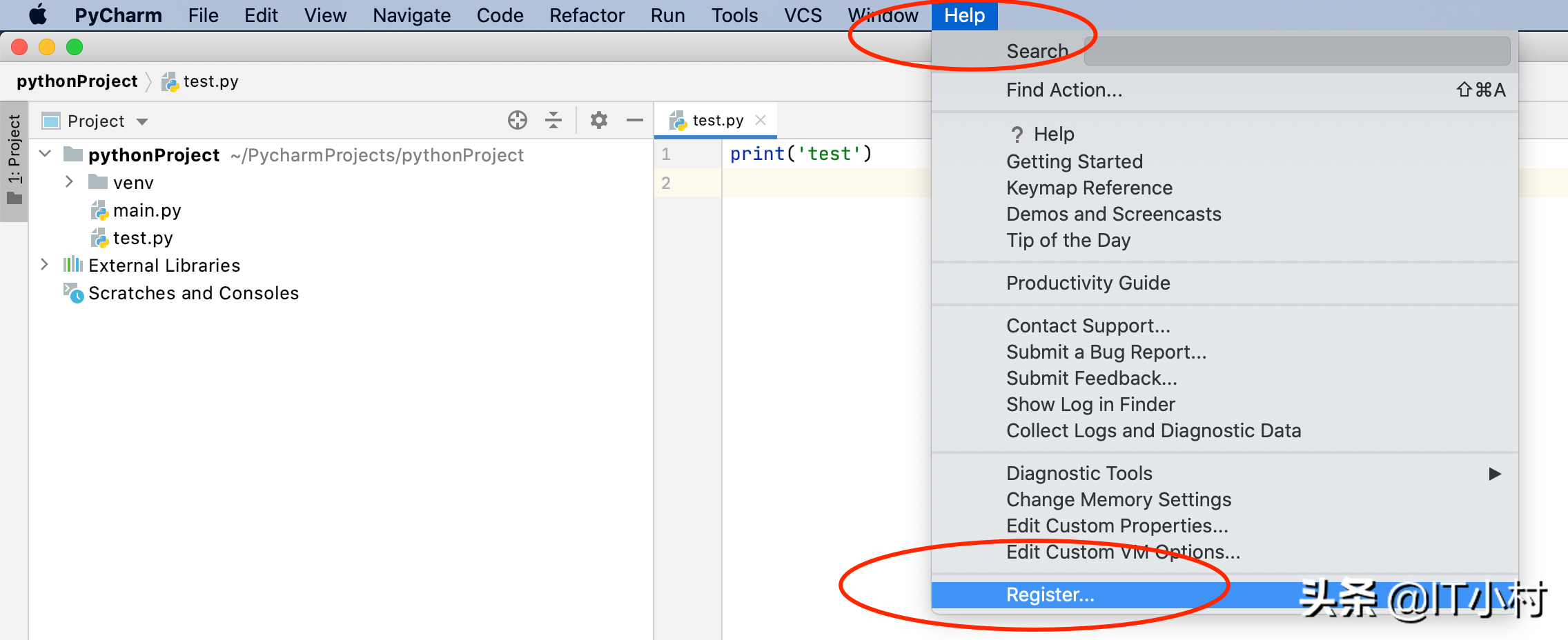Click the main.py Python file icon
Viewport: 1568px width, 640px height.
[100, 210]
